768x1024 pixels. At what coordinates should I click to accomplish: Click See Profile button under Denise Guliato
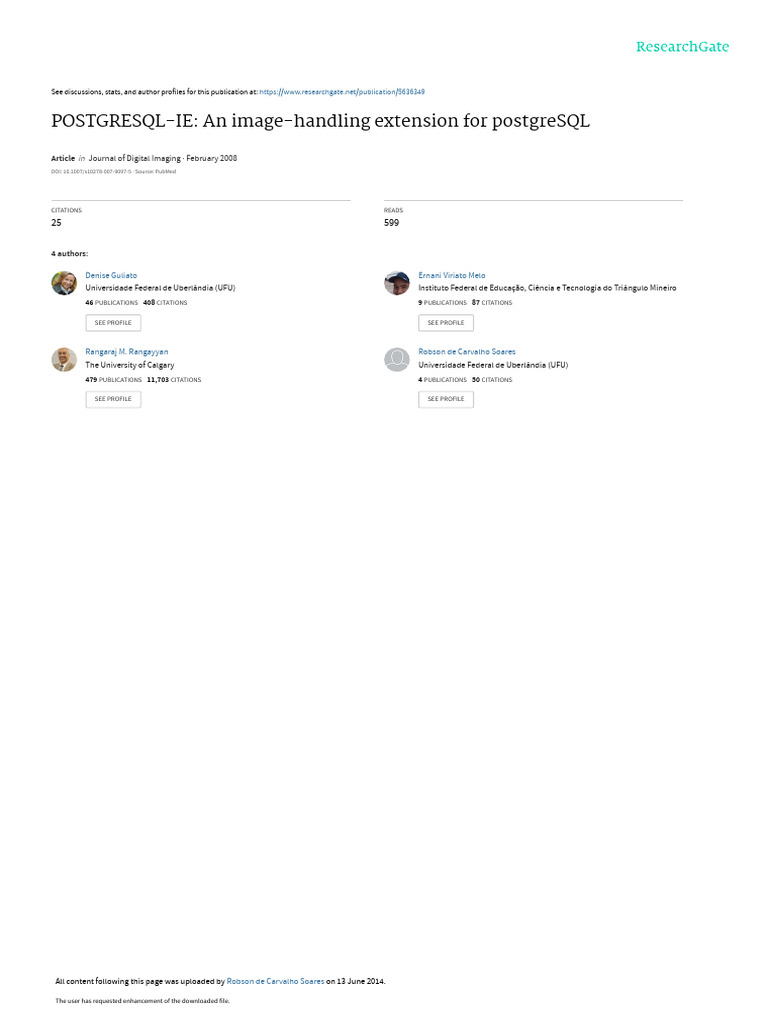coord(113,323)
